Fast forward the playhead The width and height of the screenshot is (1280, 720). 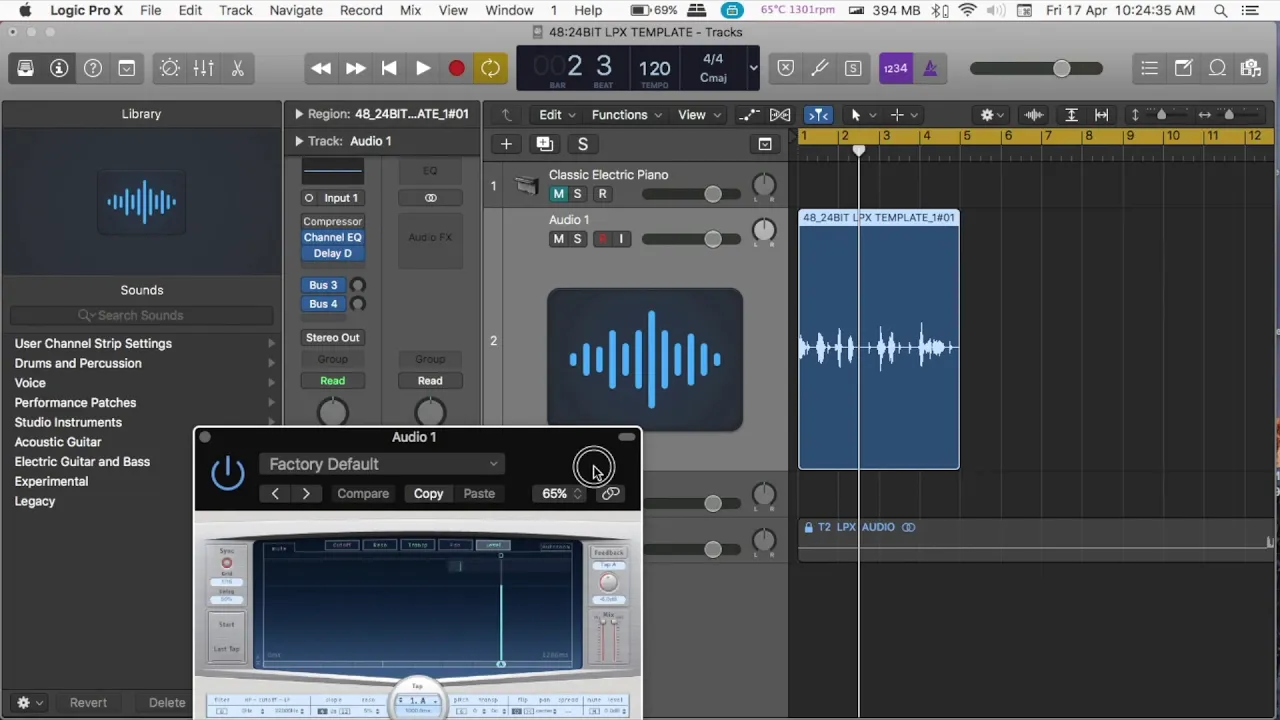coord(355,68)
